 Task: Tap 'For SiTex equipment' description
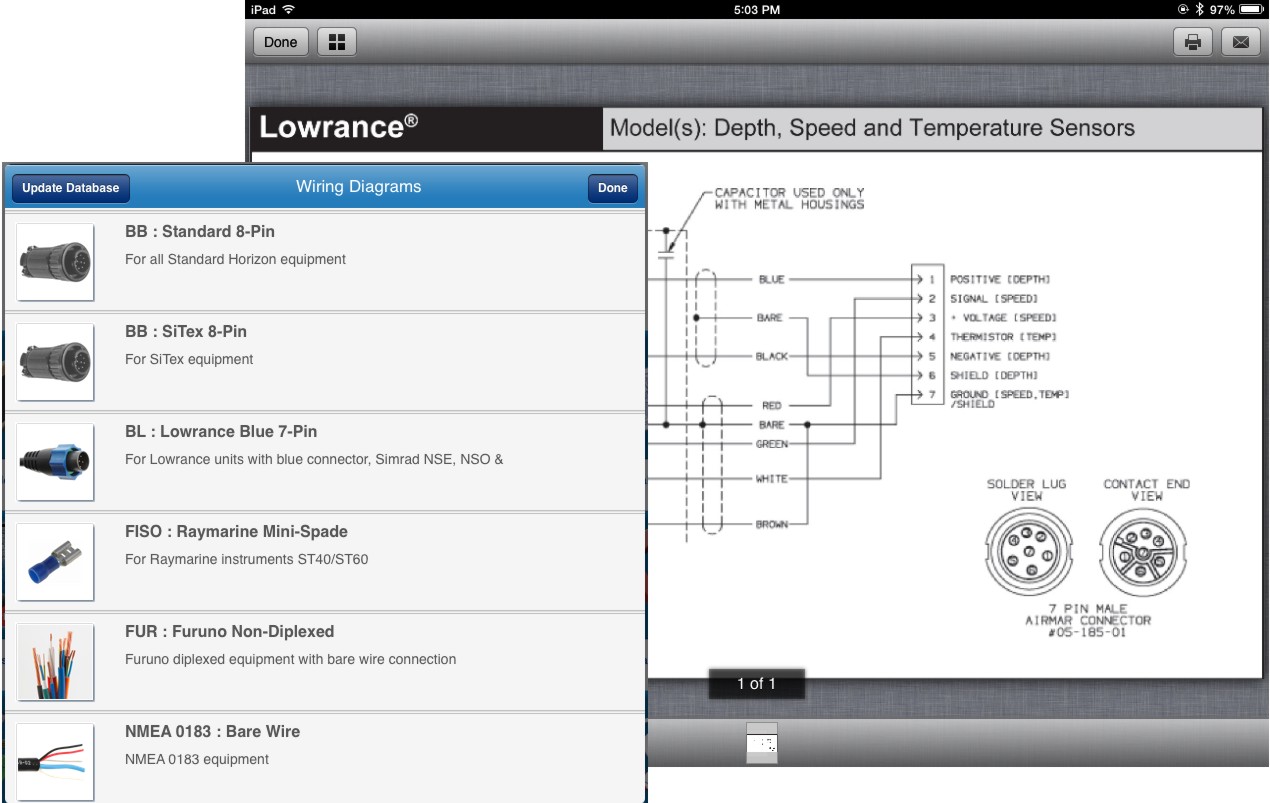pos(189,360)
